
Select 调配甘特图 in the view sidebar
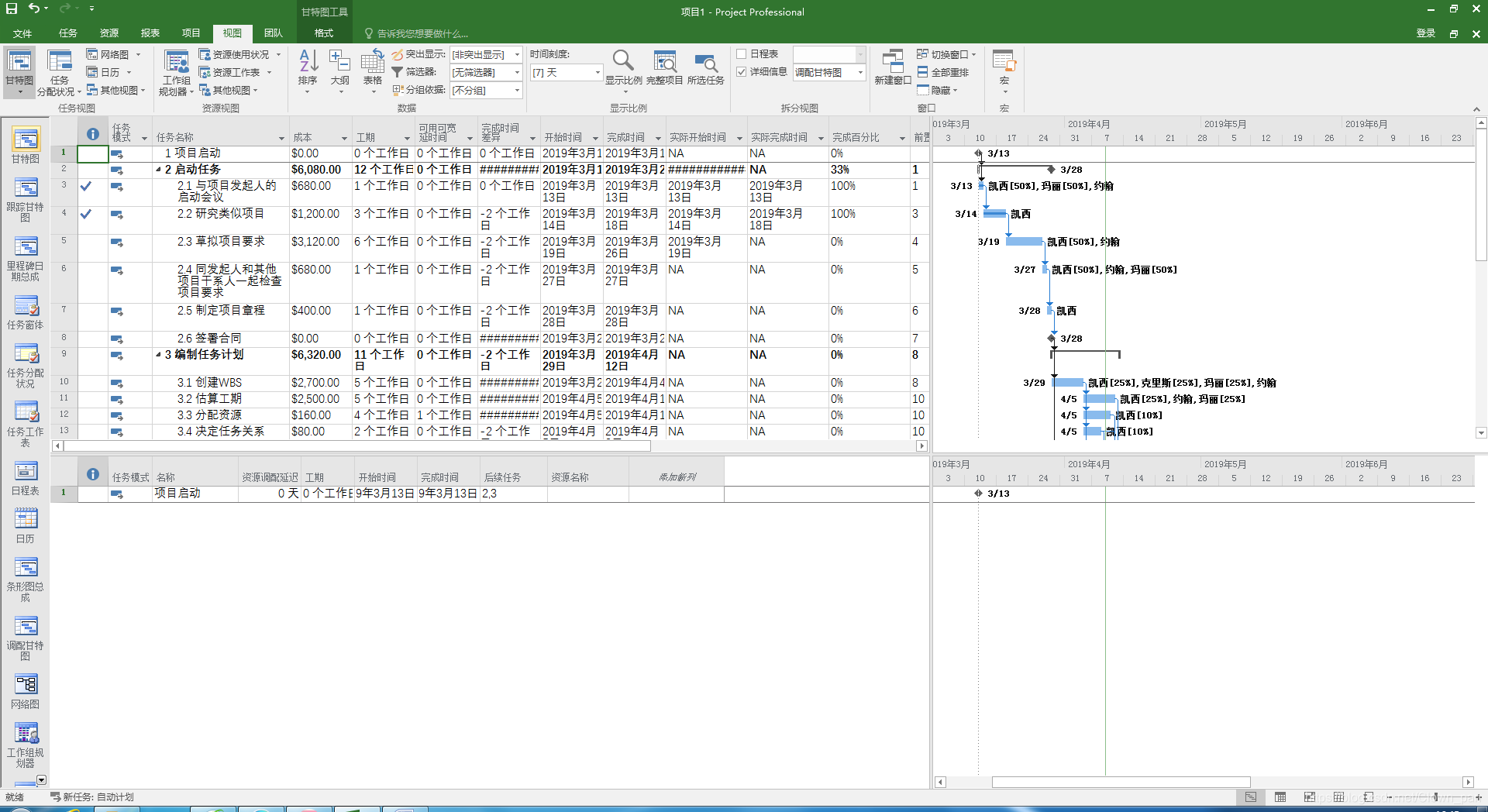pos(26,638)
